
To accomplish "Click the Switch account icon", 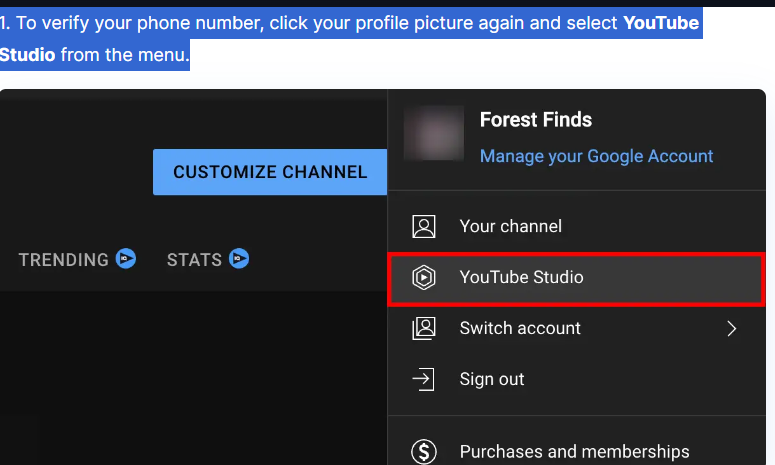I will pyautogui.click(x=424, y=328).
